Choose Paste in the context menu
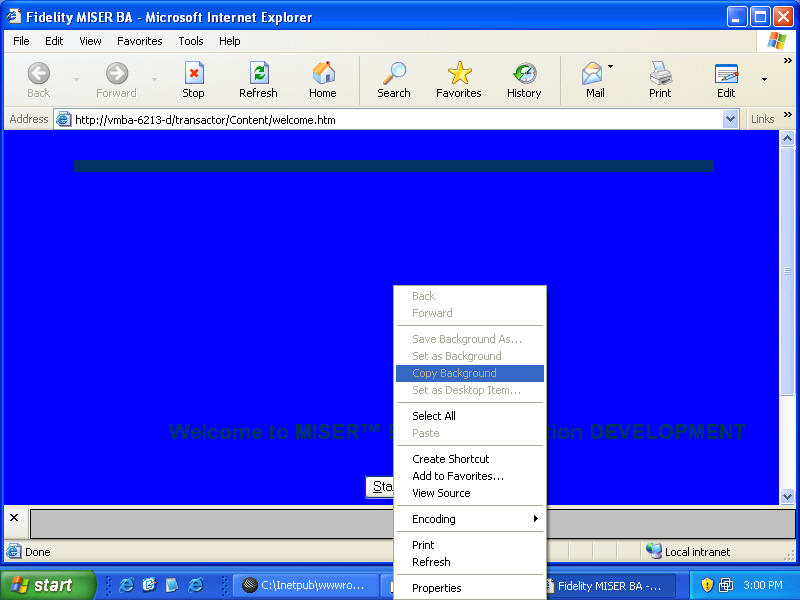The height and width of the screenshot is (600, 800). pyautogui.click(x=470, y=433)
